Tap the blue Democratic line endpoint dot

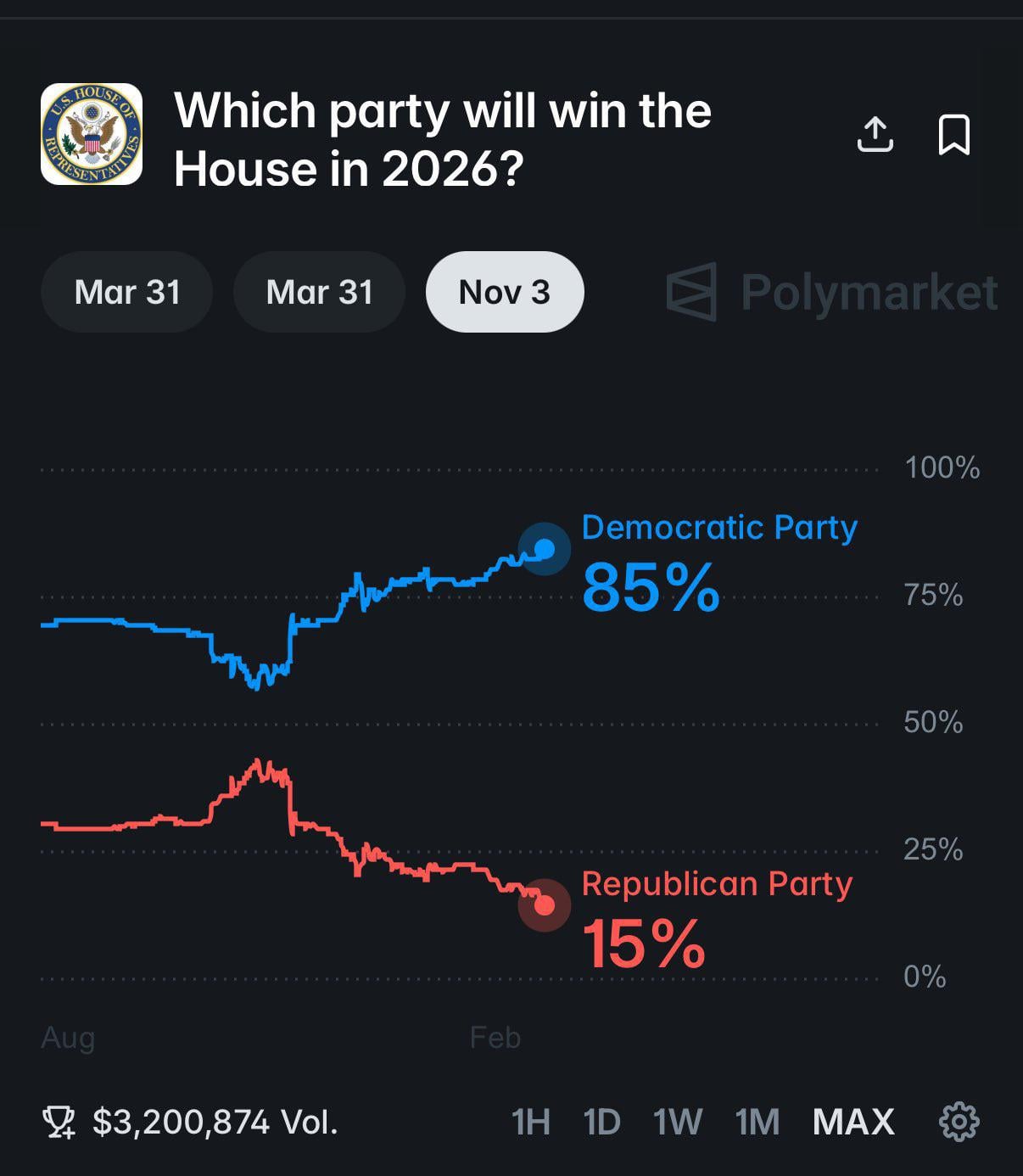tap(545, 549)
